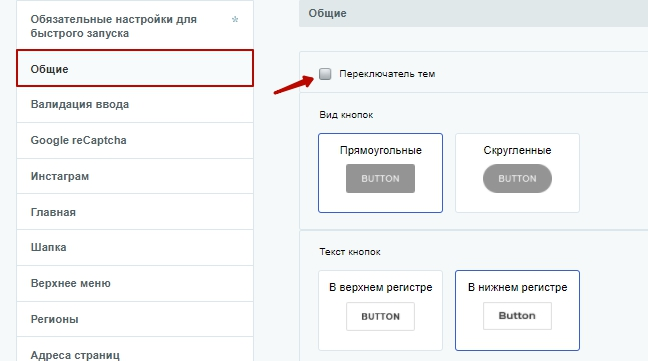
Task: Click the Текст кнопок heading
Action: [x=350, y=252]
